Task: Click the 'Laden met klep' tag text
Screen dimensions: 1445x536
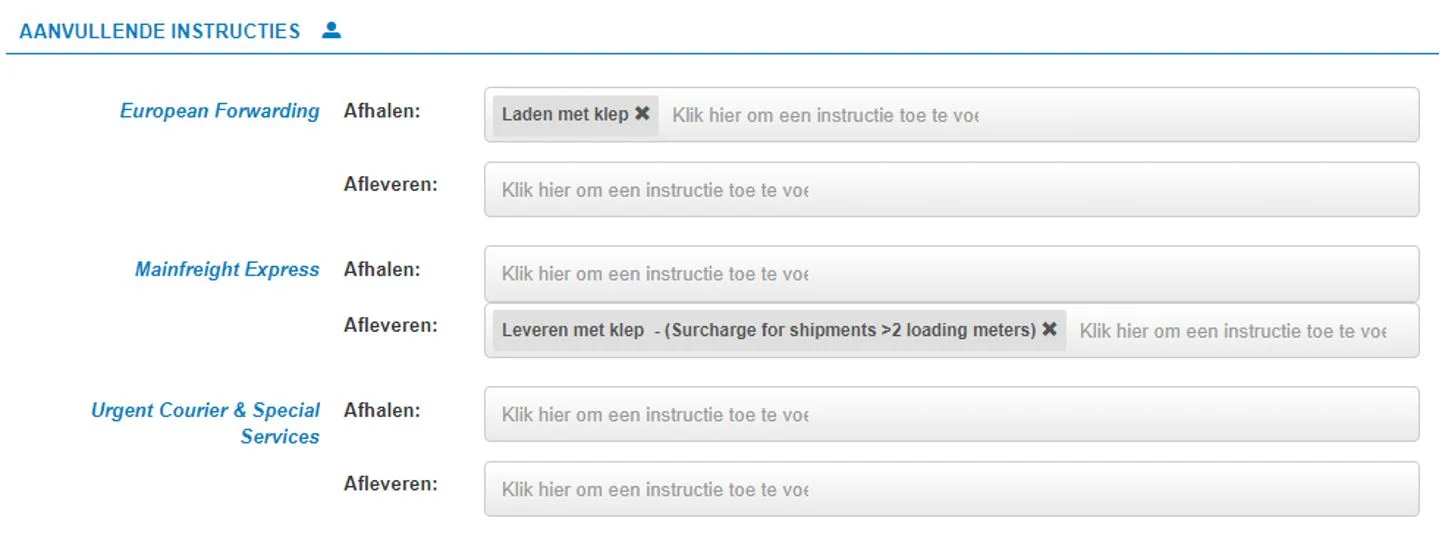Action: (564, 114)
